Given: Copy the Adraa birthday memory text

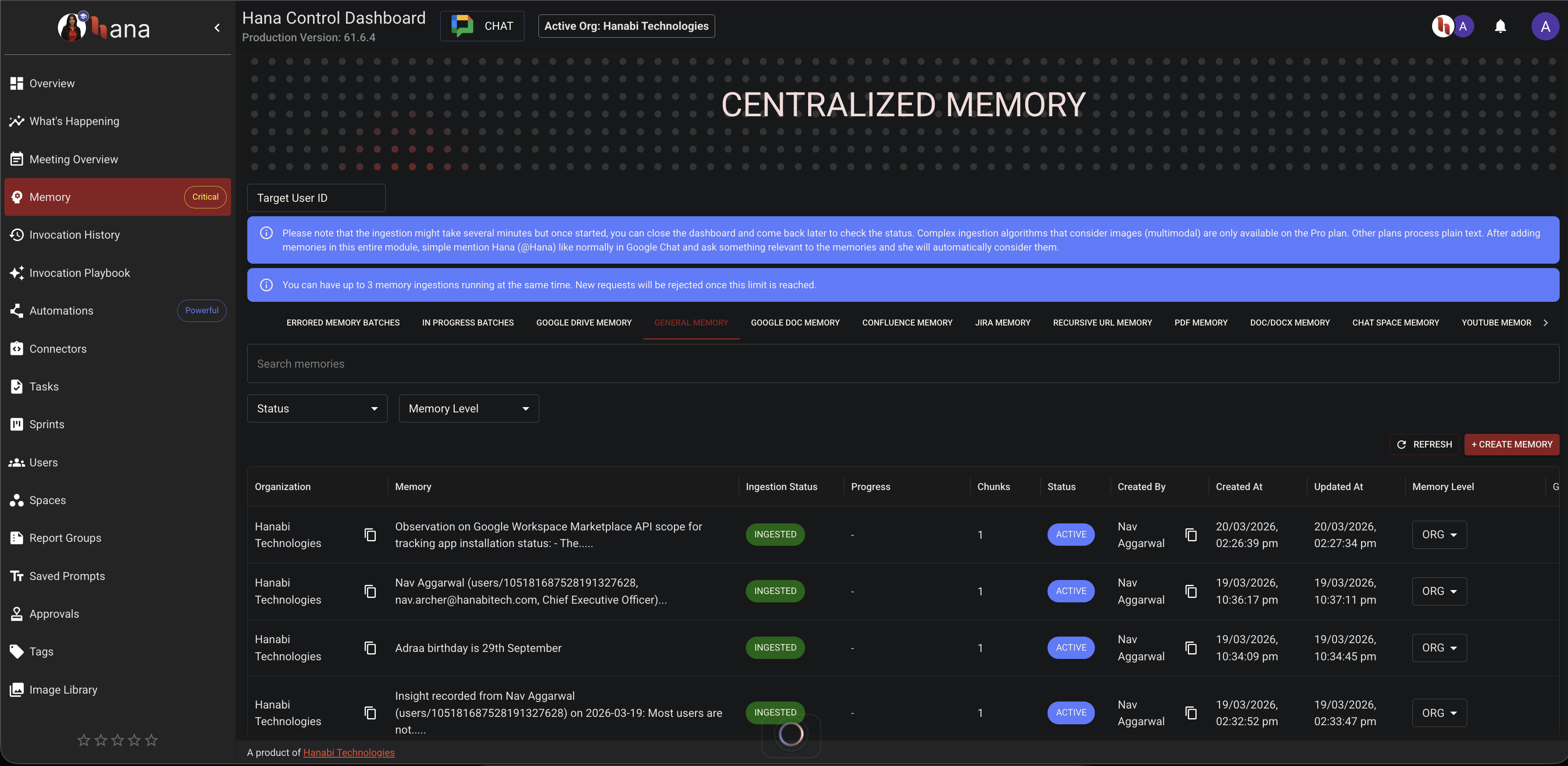Looking at the screenshot, I should point(371,647).
